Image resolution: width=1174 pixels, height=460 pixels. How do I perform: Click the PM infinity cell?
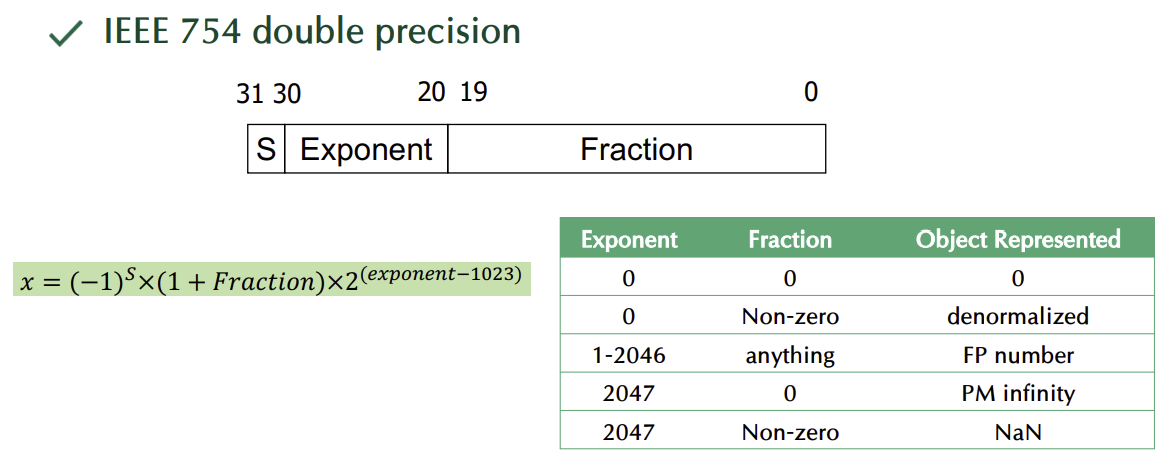pos(1018,393)
